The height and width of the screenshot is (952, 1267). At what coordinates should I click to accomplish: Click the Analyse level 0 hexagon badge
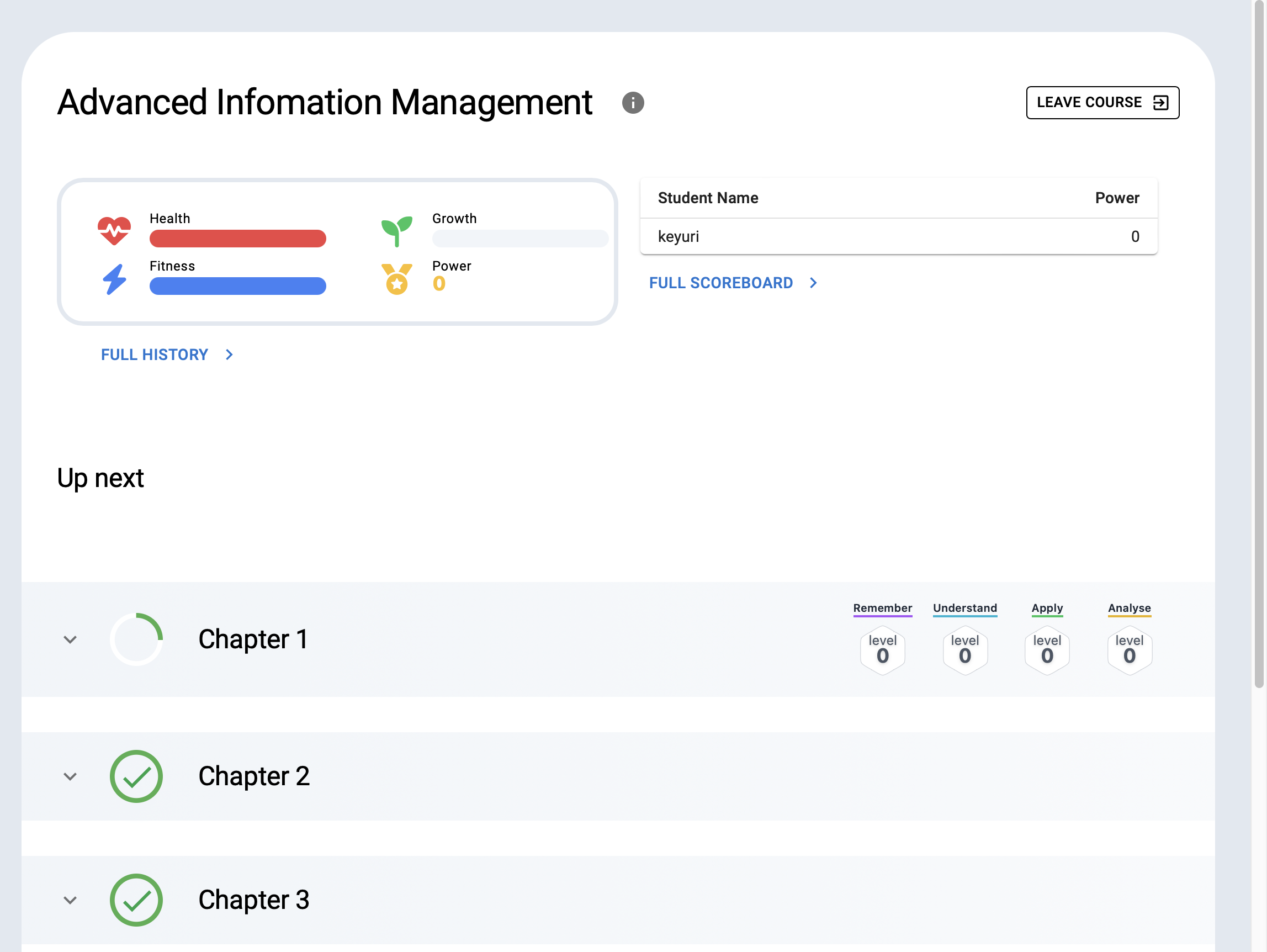coord(1130,650)
